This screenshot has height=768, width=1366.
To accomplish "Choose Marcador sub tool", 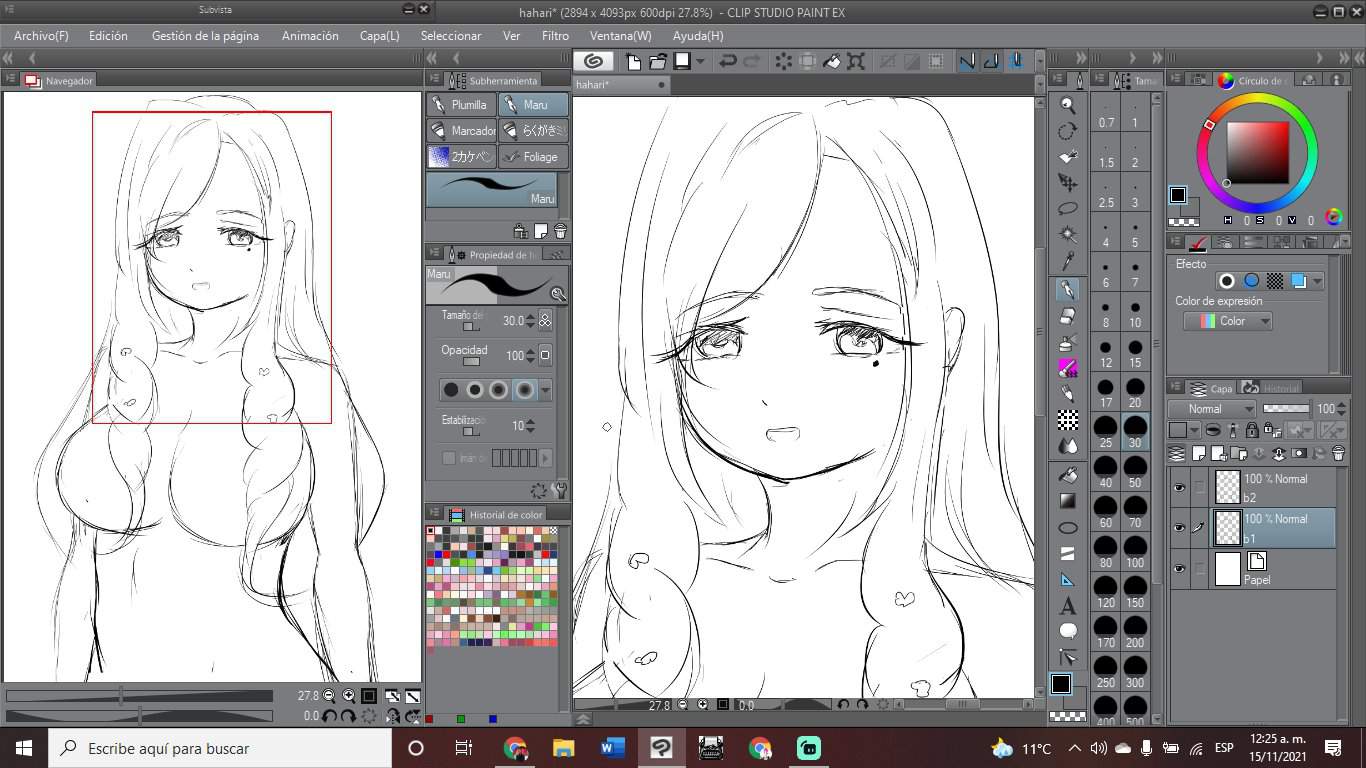I will (461, 130).
